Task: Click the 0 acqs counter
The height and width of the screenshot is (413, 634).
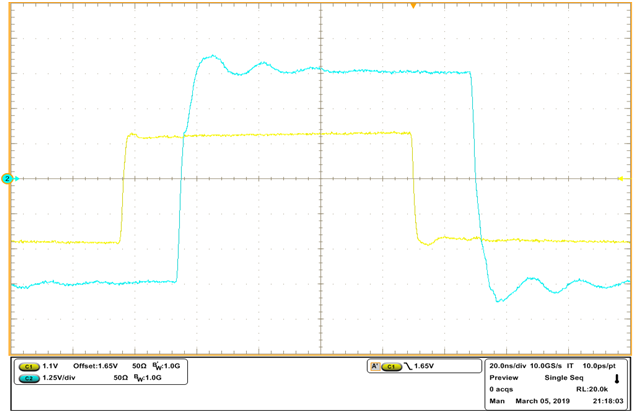Action: tap(501, 390)
